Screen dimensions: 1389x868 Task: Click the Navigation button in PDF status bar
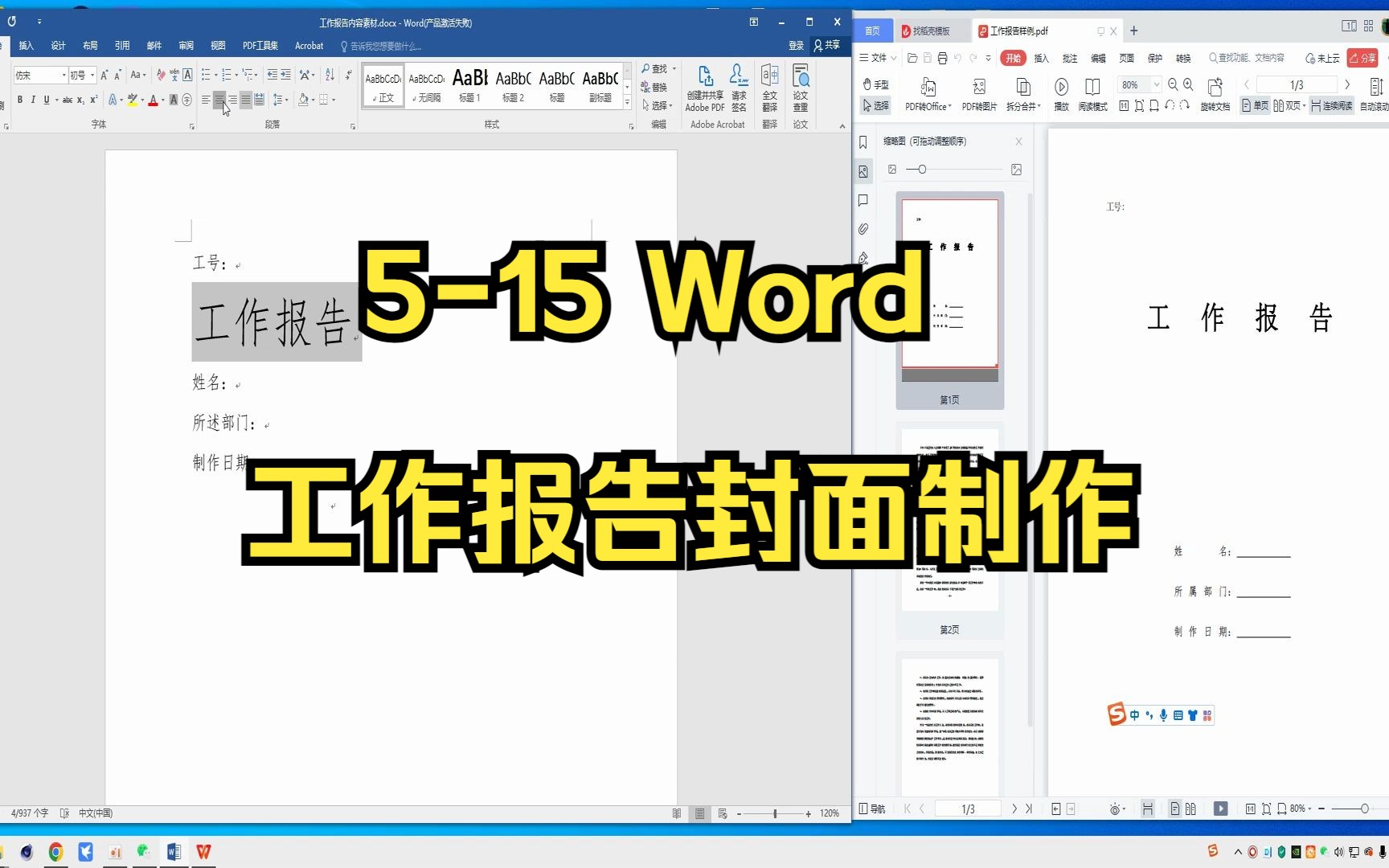[x=872, y=809]
